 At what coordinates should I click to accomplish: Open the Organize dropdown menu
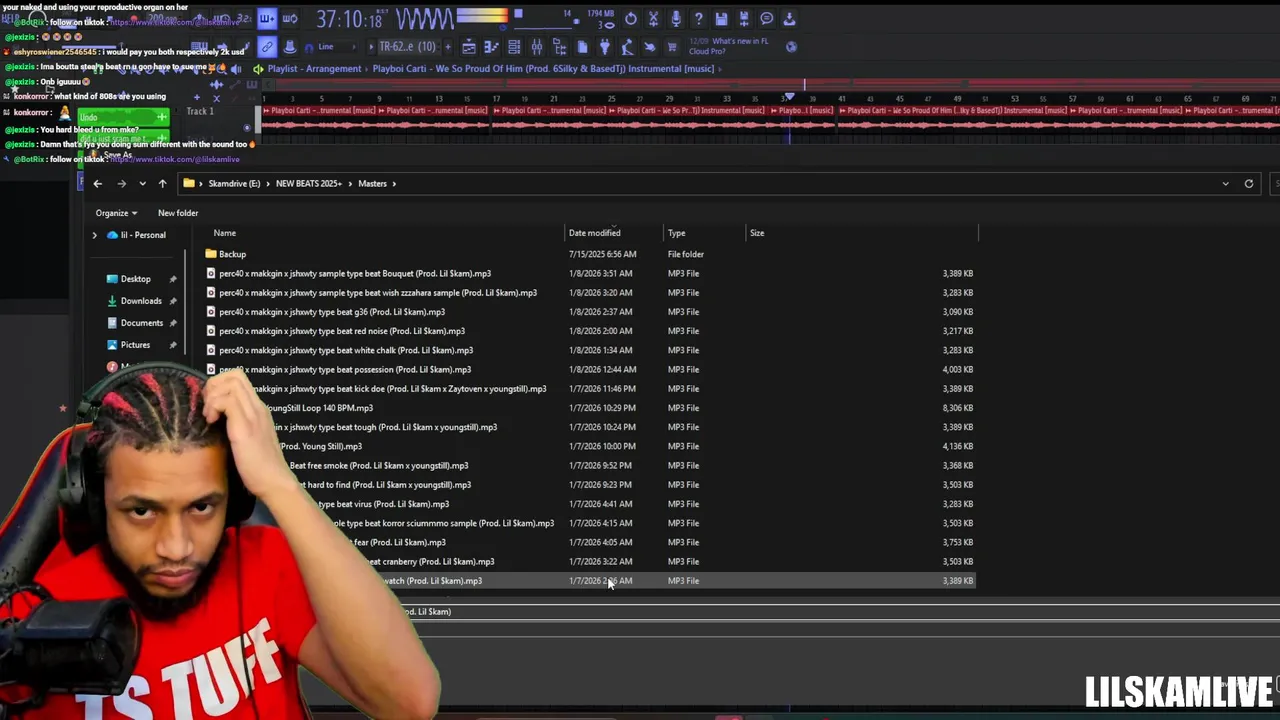[x=116, y=213]
